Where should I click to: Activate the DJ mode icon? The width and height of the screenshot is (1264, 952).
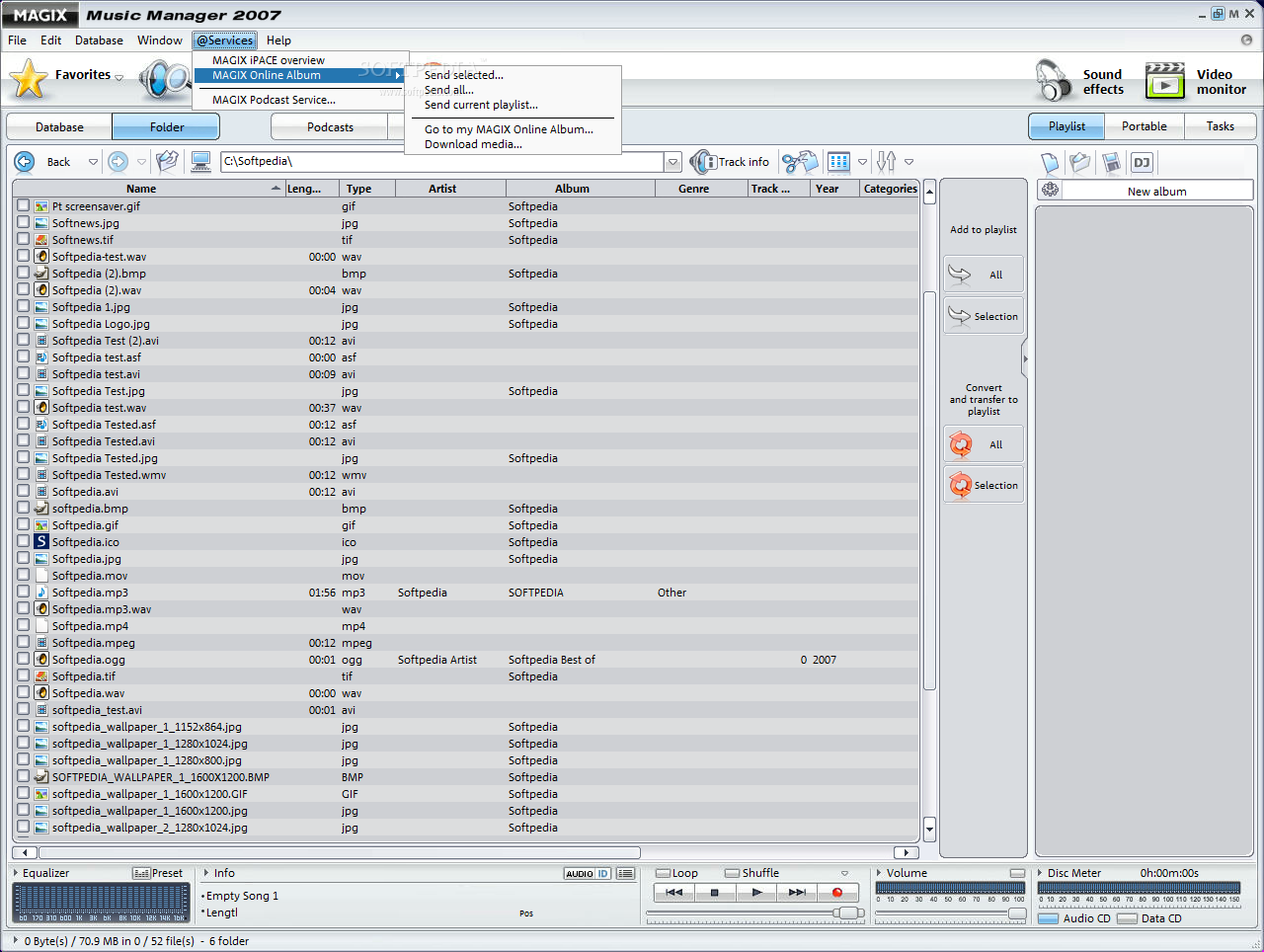tap(1142, 163)
